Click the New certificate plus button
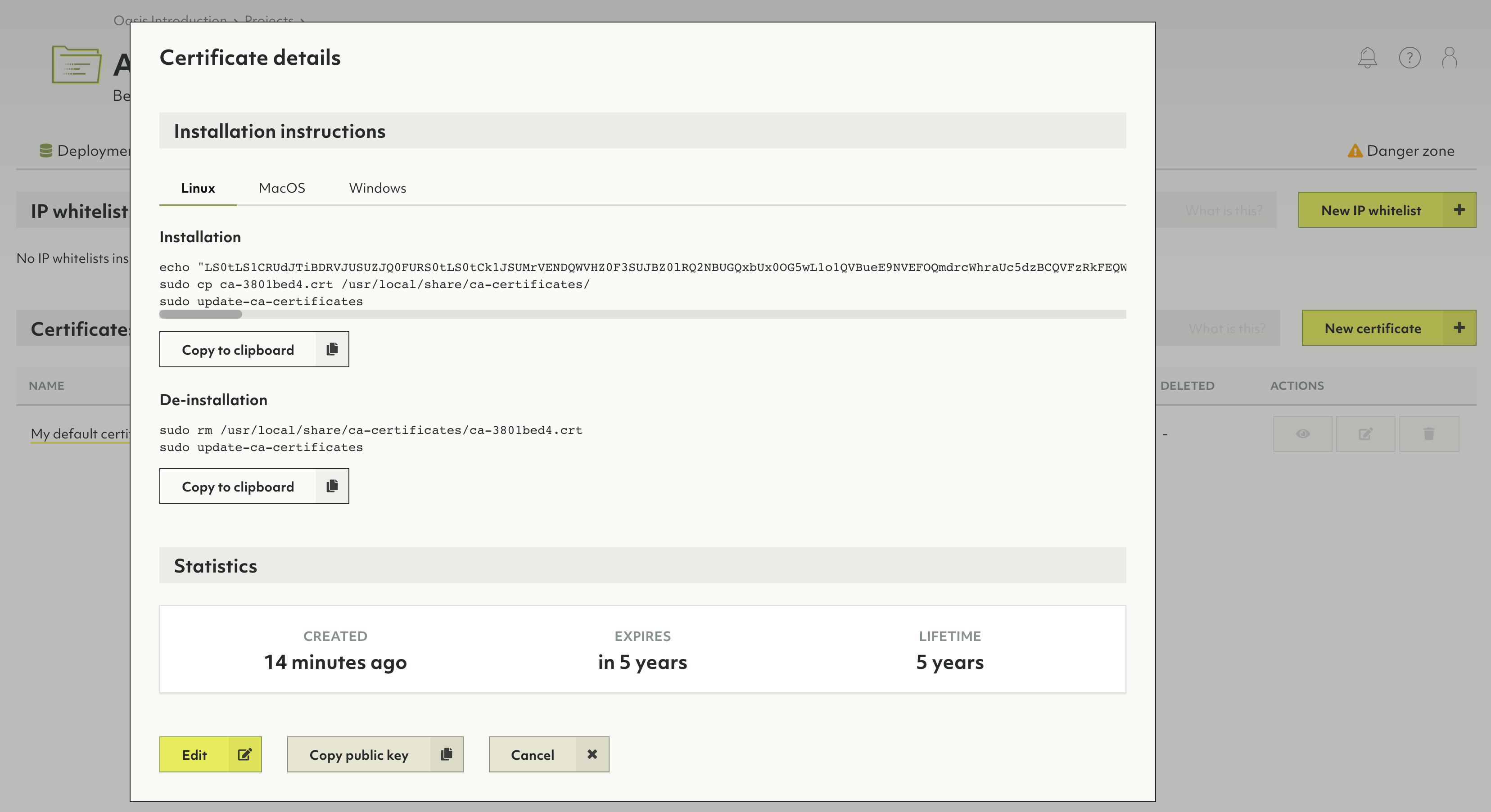The height and width of the screenshot is (812, 1491). coord(1459,328)
